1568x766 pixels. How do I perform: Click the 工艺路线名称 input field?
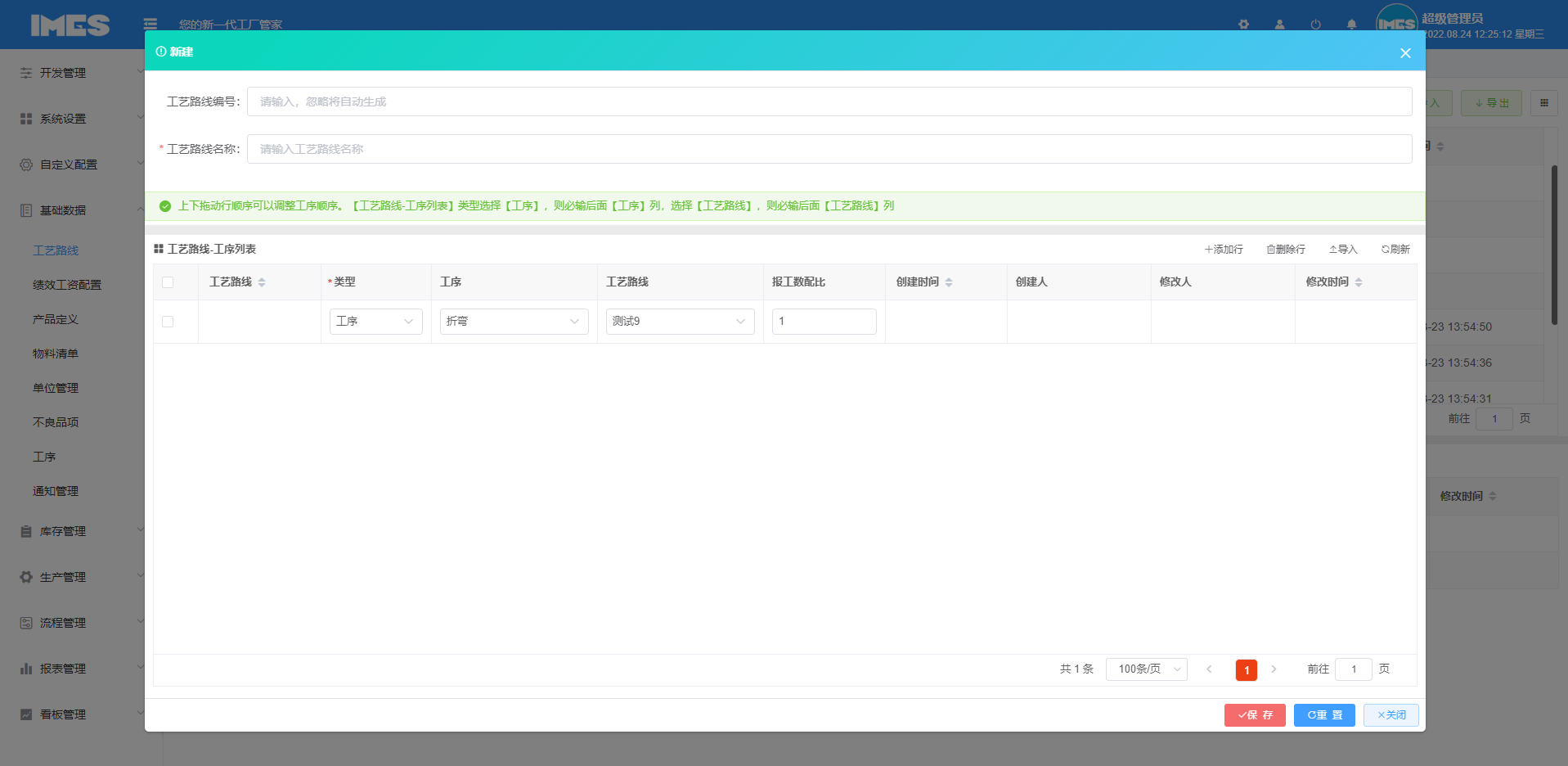pos(829,149)
